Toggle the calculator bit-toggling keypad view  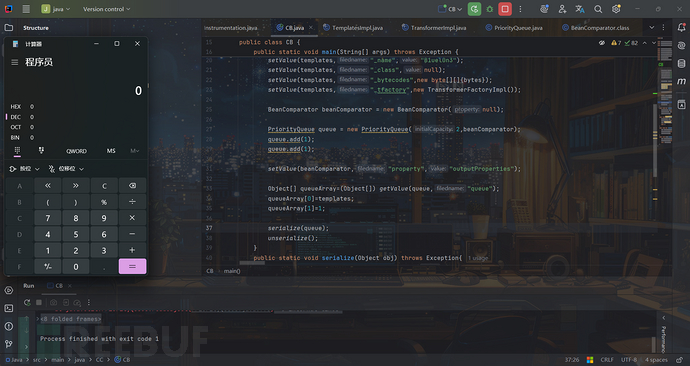coord(41,151)
